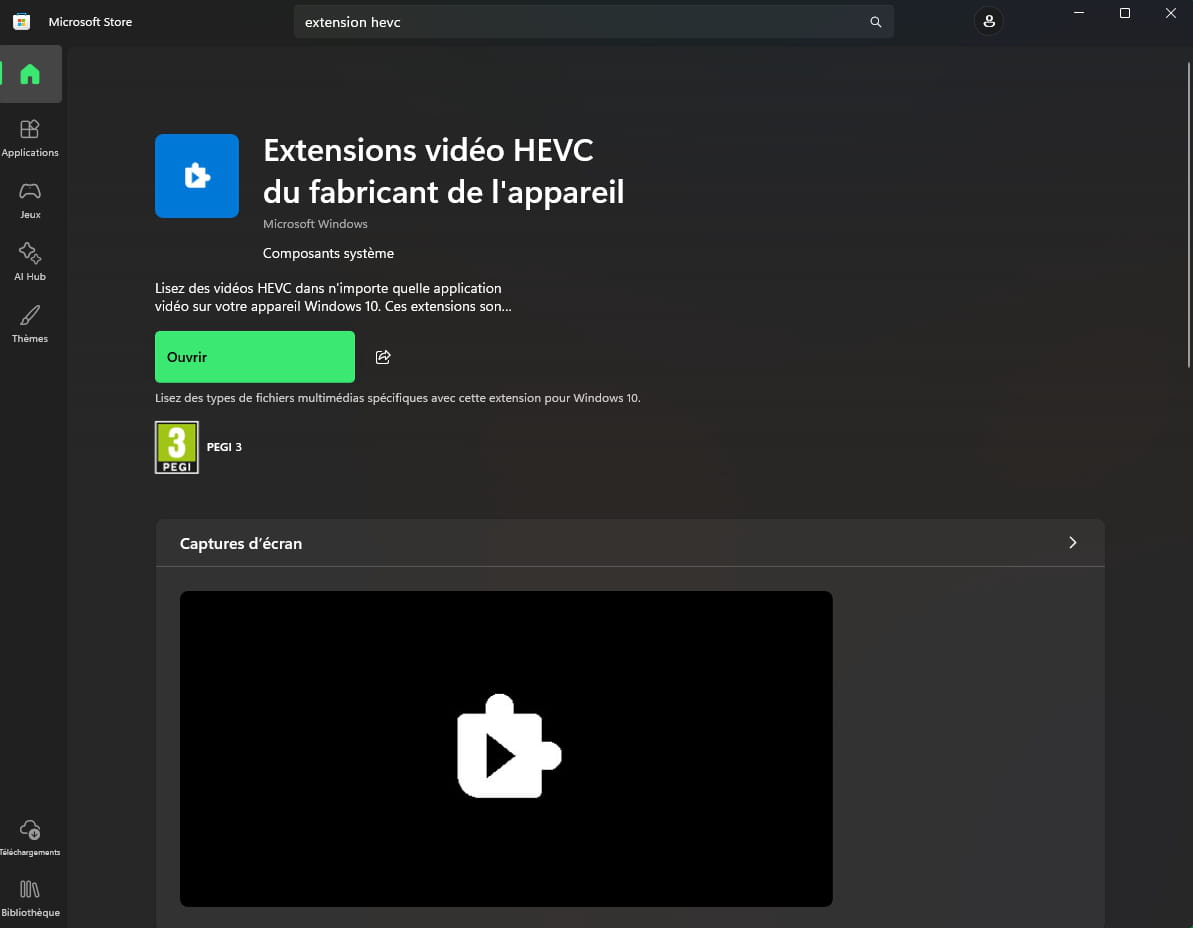Click the vertical scrollbar on the right

click(1188, 215)
